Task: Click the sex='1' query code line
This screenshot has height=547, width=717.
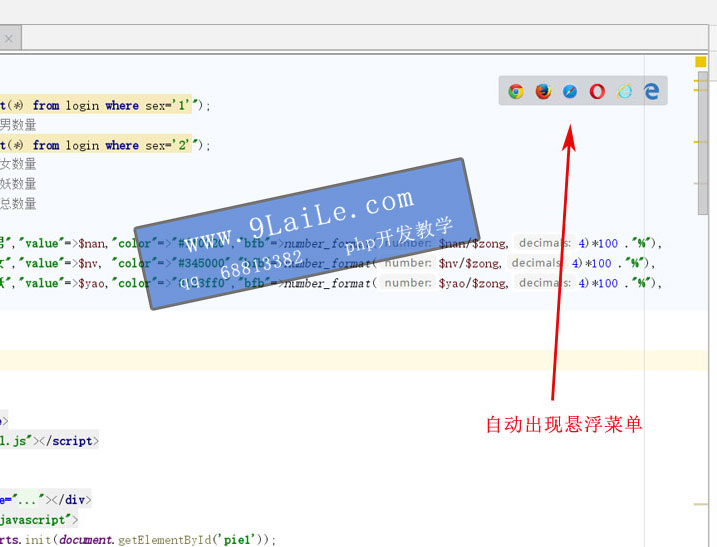Action: point(105,106)
